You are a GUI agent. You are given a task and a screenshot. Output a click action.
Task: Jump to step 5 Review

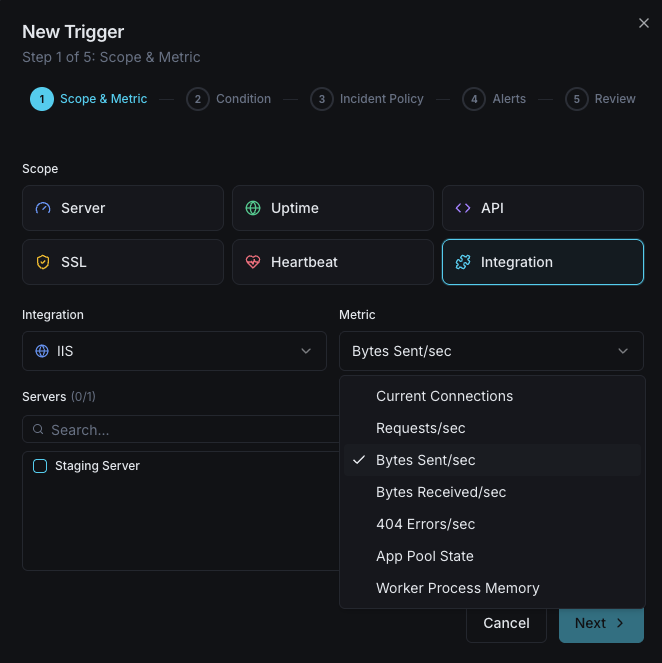(x=601, y=99)
